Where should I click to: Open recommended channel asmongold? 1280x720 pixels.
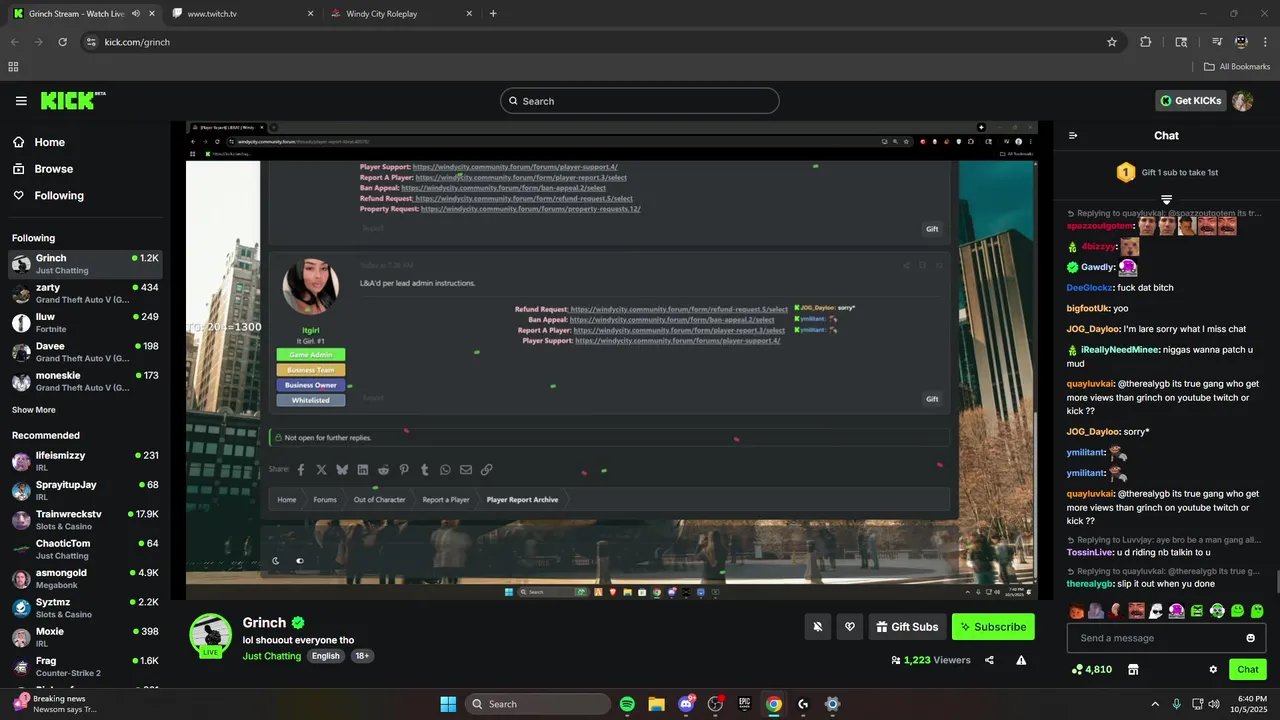click(x=84, y=578)
